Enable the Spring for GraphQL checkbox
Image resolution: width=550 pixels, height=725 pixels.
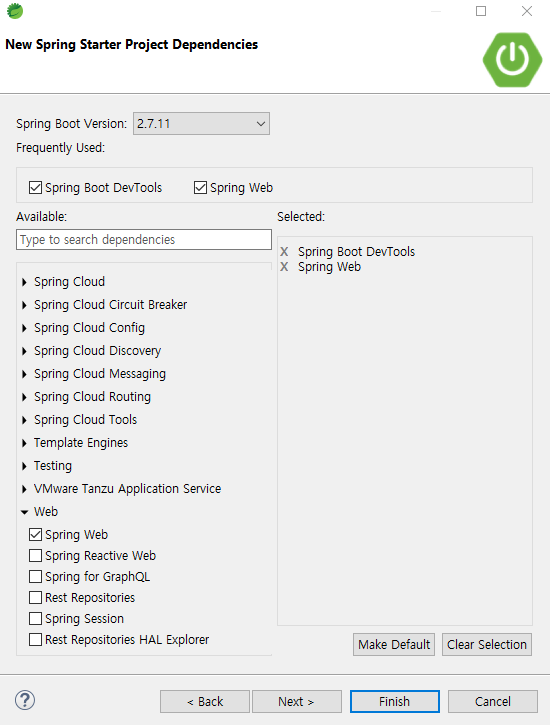[36, 577]
